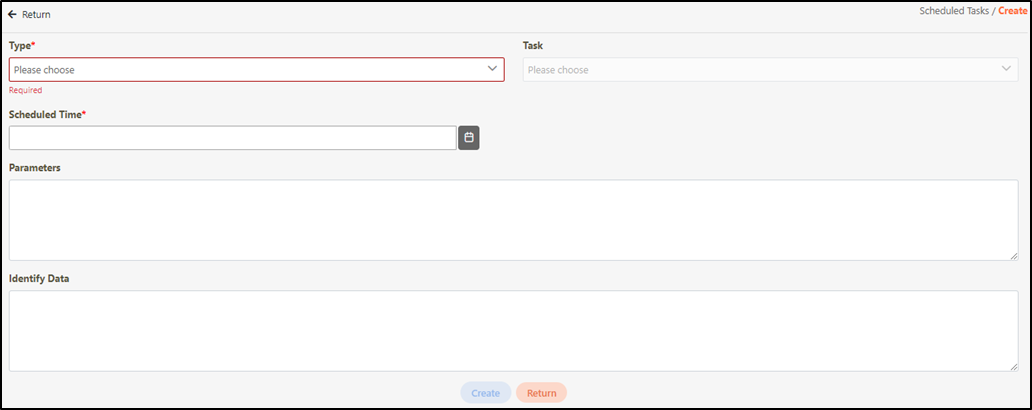Click inside the Parameters text area
This screenshot has height=410, width=1032.
(513, 220)
